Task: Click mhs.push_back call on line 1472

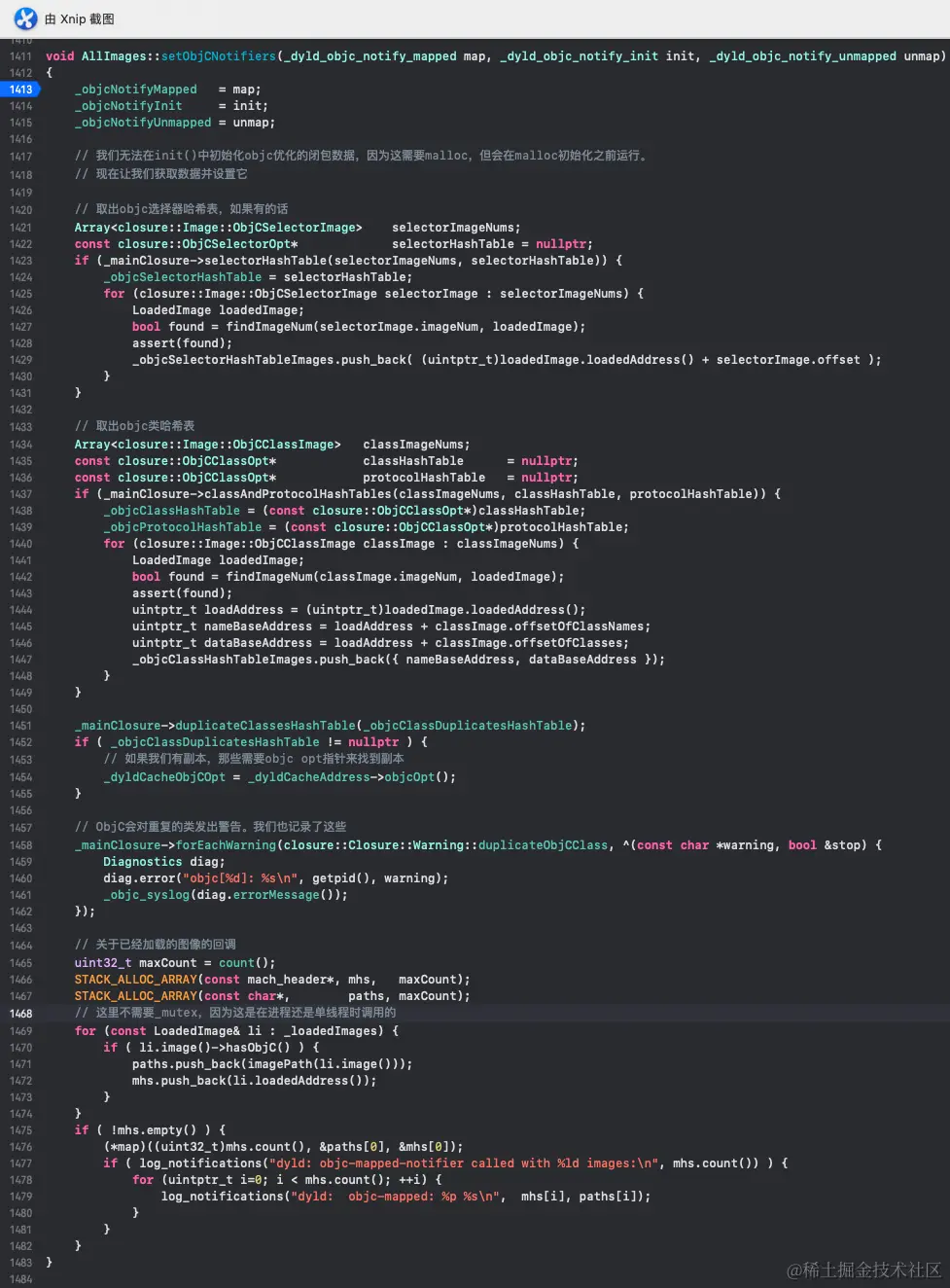Action: point(255,1081)
